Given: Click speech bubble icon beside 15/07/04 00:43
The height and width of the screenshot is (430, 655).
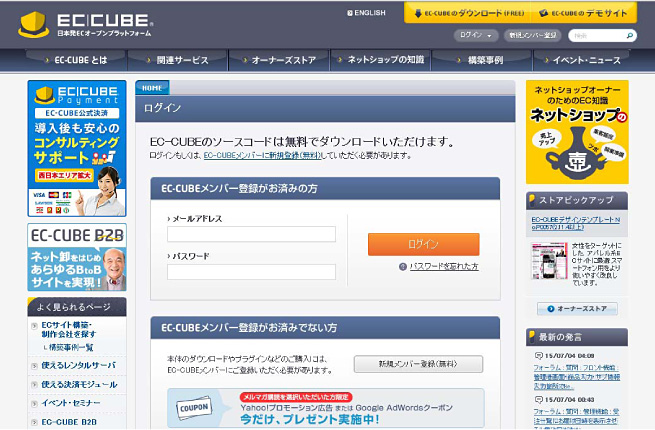Looking at the screenshot, I should point(538,399).
